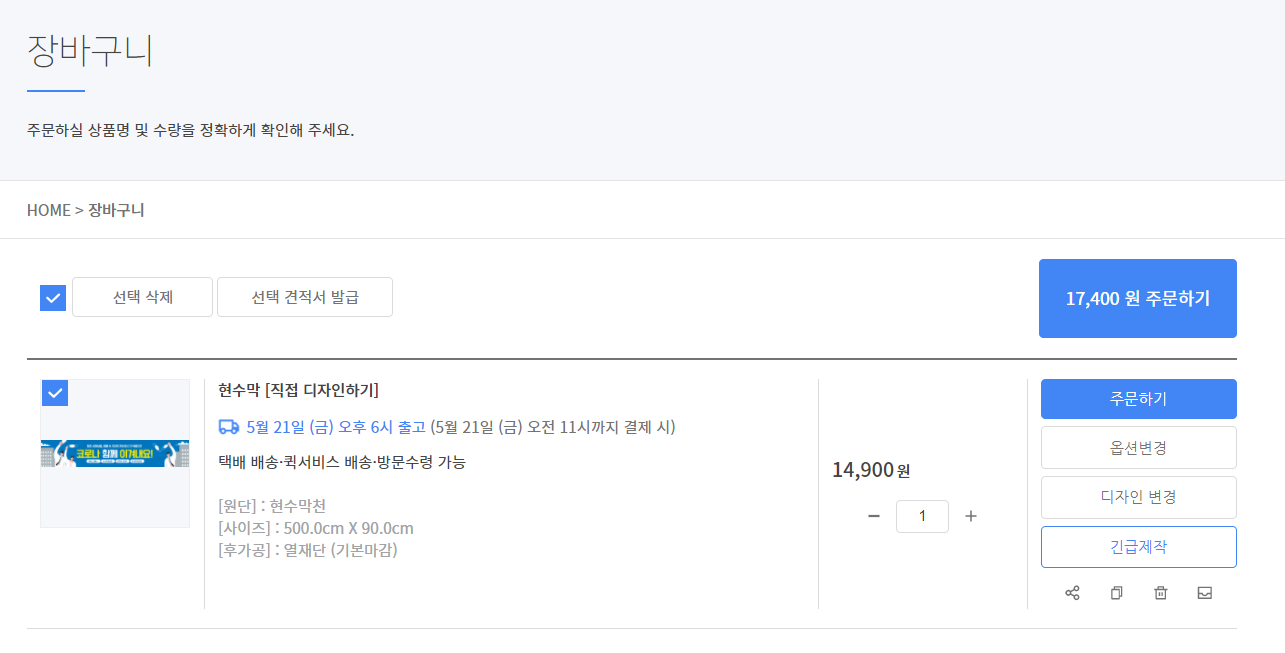Click the 17,400 원 주문하기 button
1285x653 pixels.
[1138, 298]
